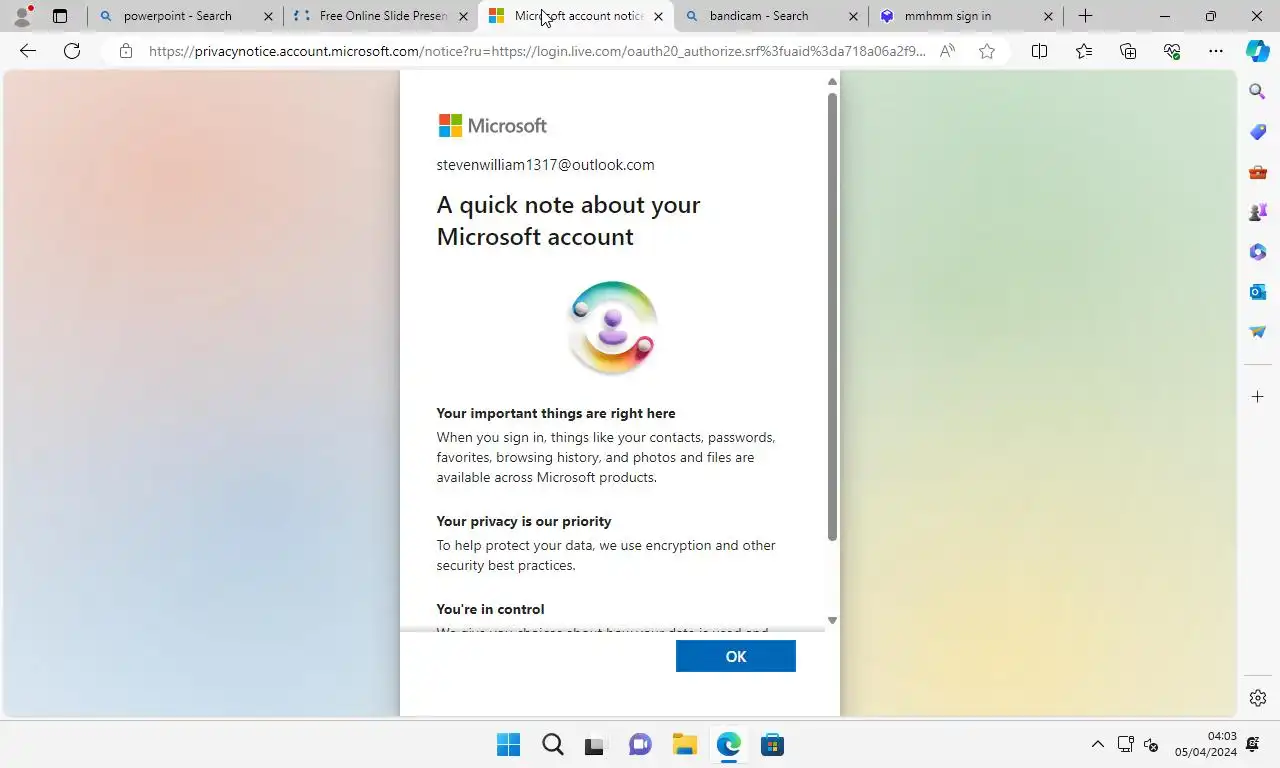Click the stevenwilliam1317@outlook.com email text
Screen dimensions: 1280x768
click(x=545, y=165)
